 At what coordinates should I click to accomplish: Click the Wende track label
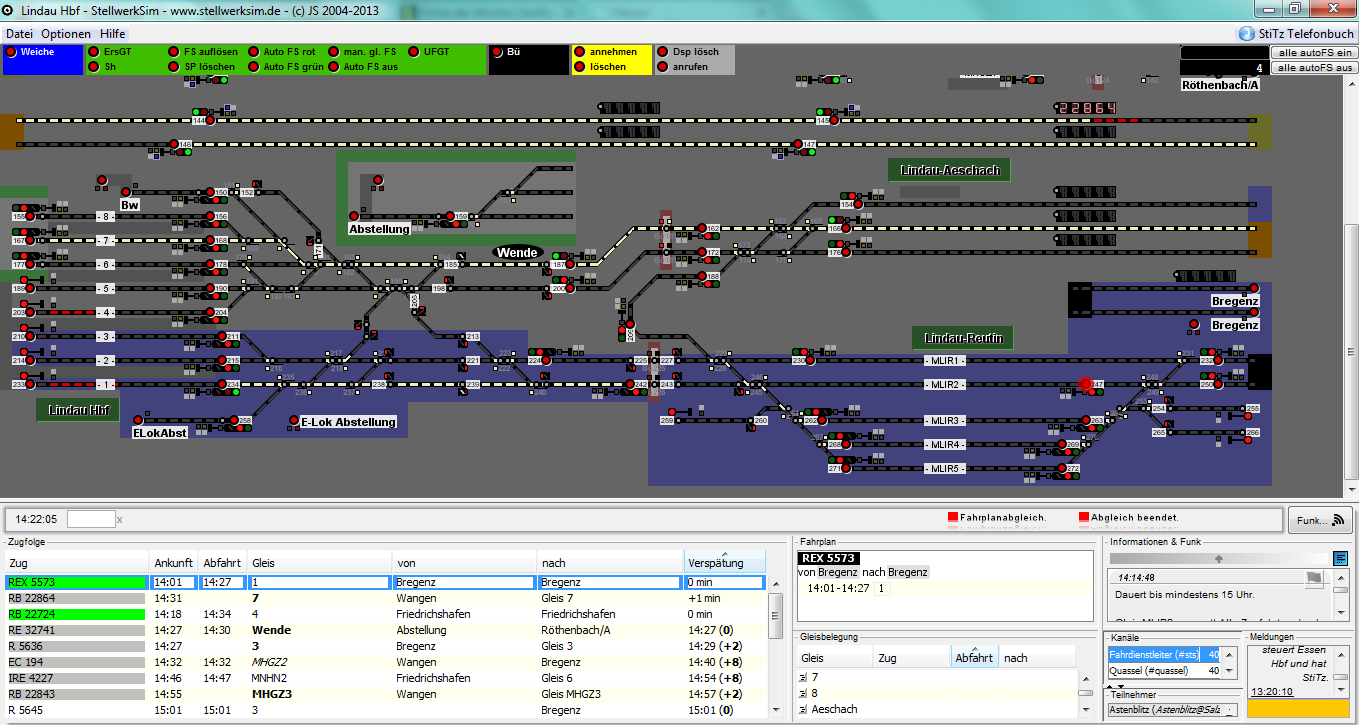(x=517, y=253)
